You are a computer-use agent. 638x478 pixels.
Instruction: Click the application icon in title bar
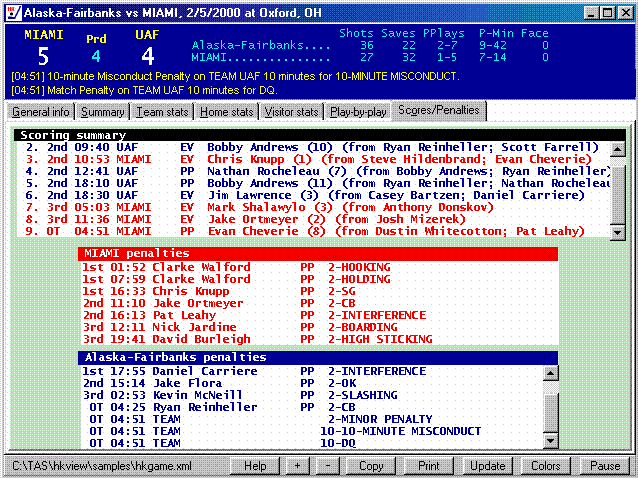pyautogui.click(x=12, y=12)
